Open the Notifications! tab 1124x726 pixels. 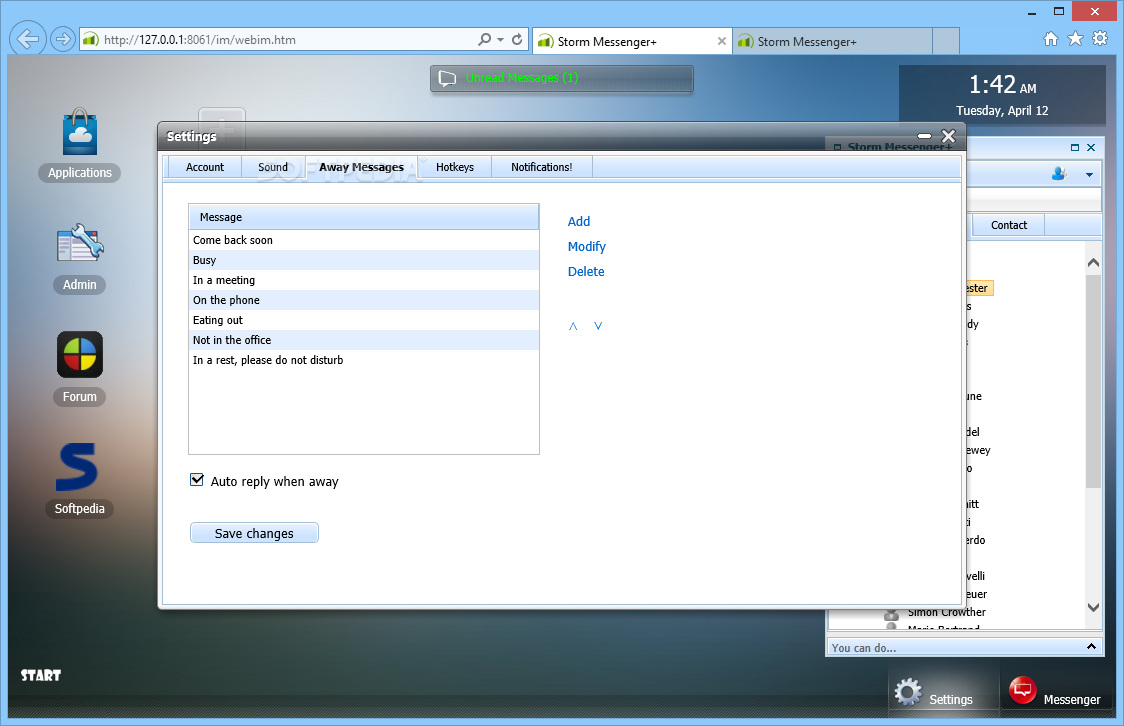click(x=541, y=167)
